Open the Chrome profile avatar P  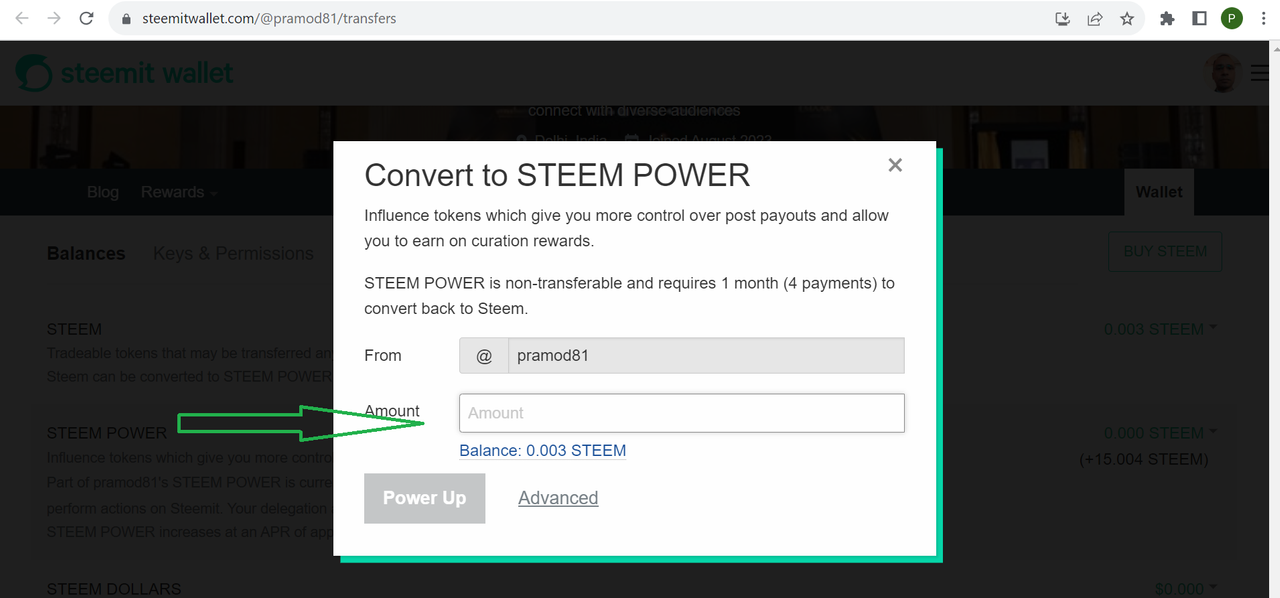coord(1232,18)
